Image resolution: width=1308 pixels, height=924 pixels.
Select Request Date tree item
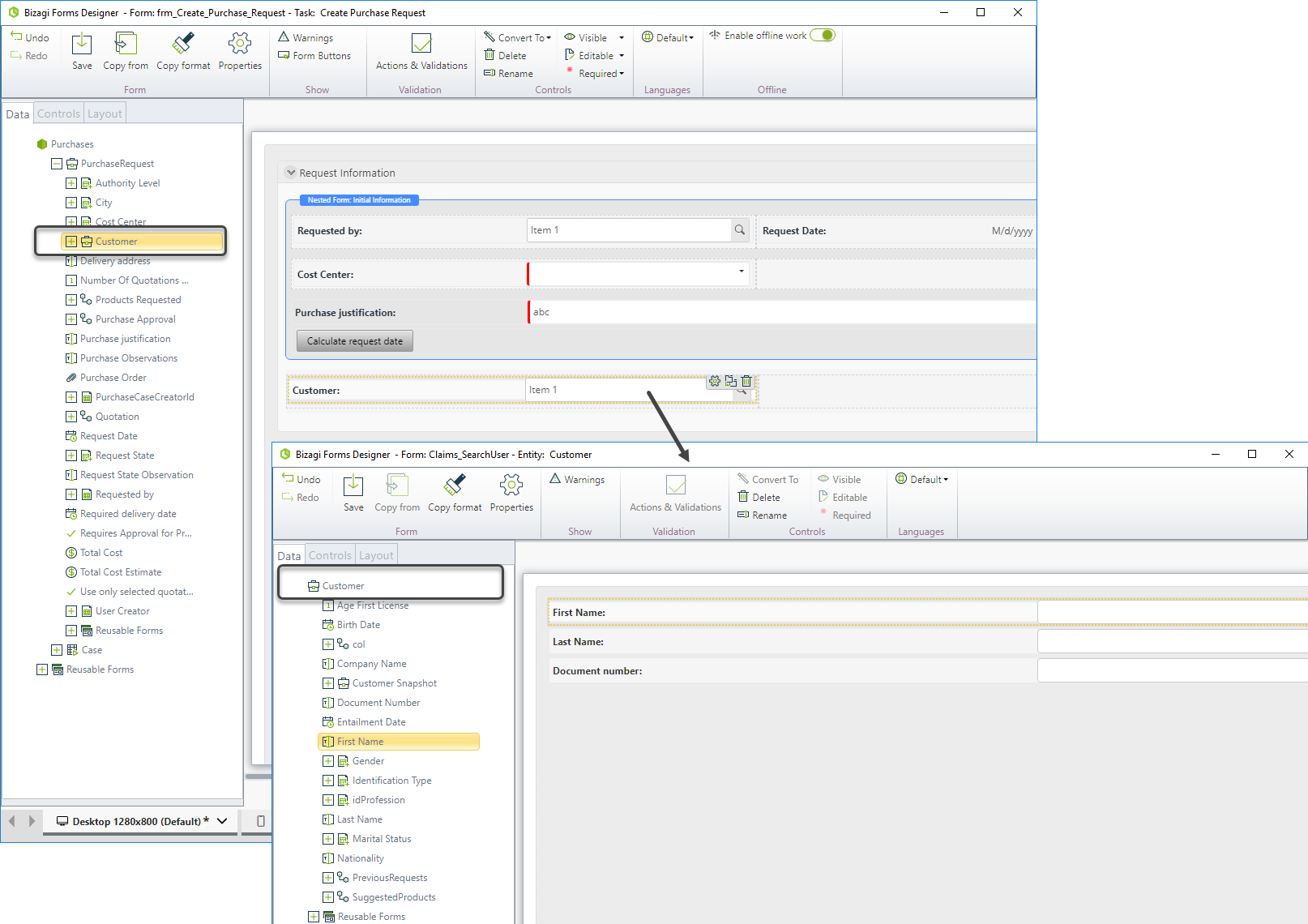(101, 436)
